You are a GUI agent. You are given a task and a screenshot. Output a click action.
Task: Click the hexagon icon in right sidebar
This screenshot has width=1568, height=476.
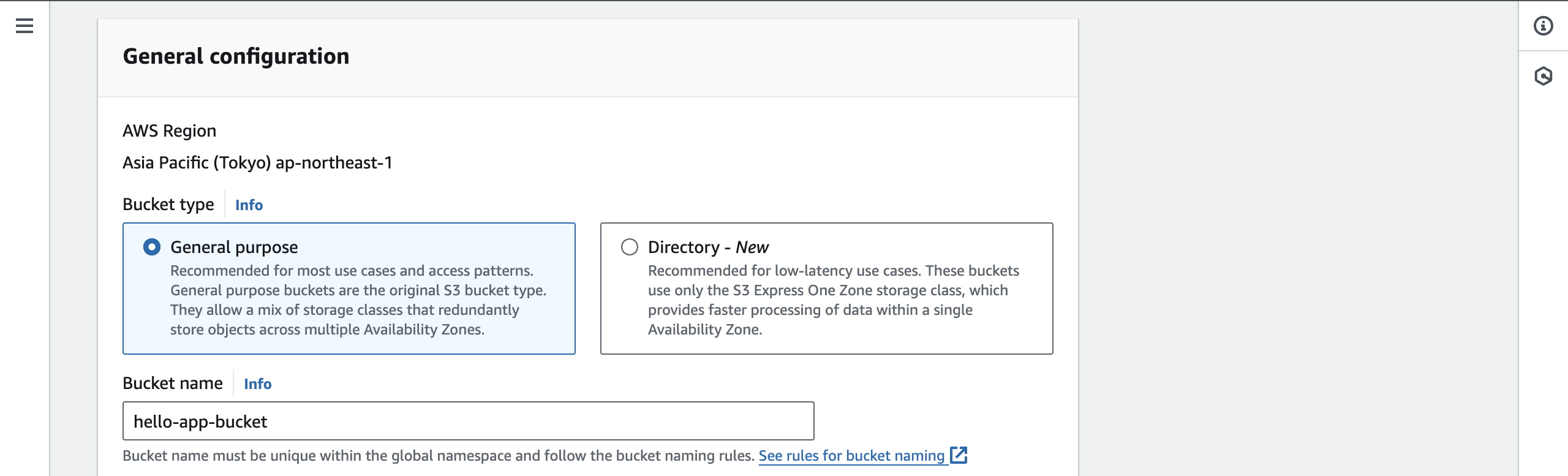tap(1543, 76)
